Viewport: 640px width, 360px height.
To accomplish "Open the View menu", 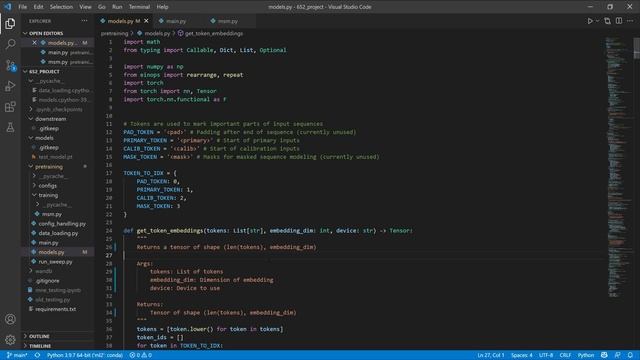I will 85,7.
